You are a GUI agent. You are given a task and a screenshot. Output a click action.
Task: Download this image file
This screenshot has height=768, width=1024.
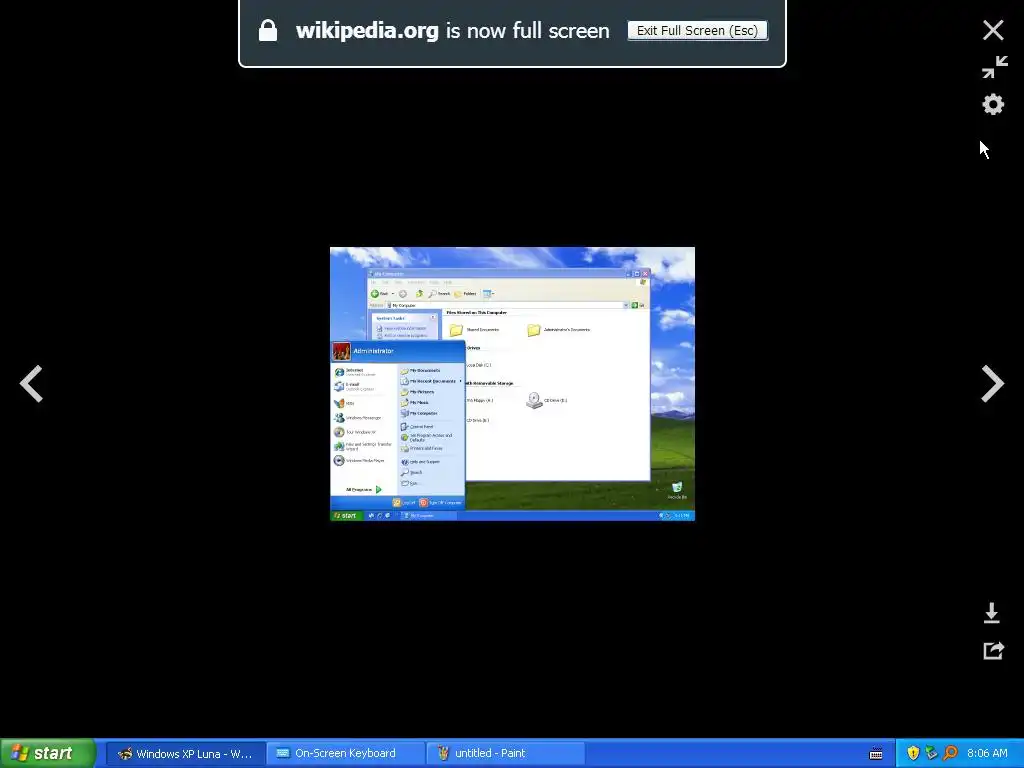(x=991, y=613)
